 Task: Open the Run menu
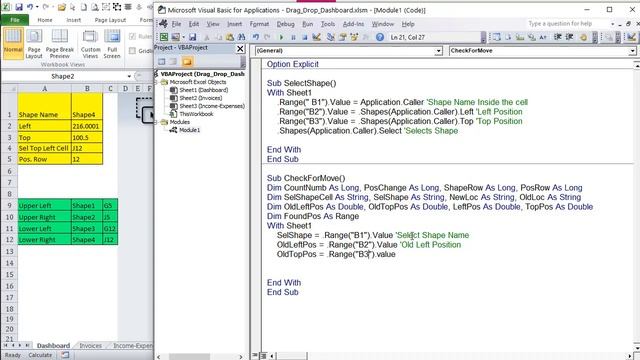[x=308, y=24]
